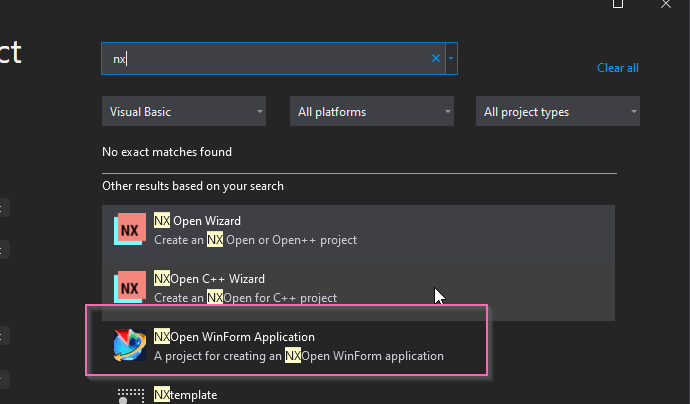Viewport: 690px width, 404px height.
Task: Select the NXtemplate title
Action: pyautogui.click(x=185, y=395)
